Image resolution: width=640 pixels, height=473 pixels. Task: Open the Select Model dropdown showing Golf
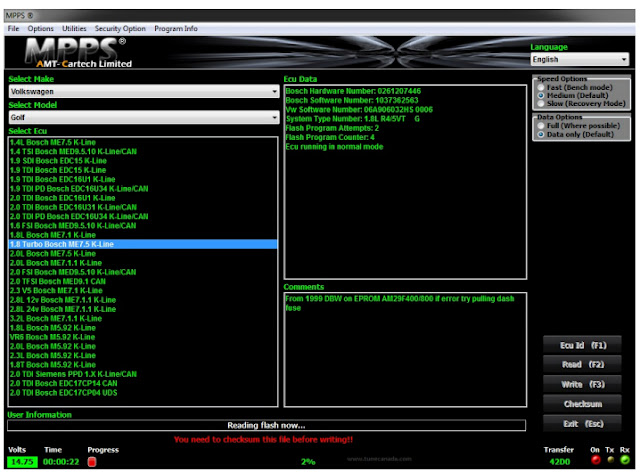[144, 118]
